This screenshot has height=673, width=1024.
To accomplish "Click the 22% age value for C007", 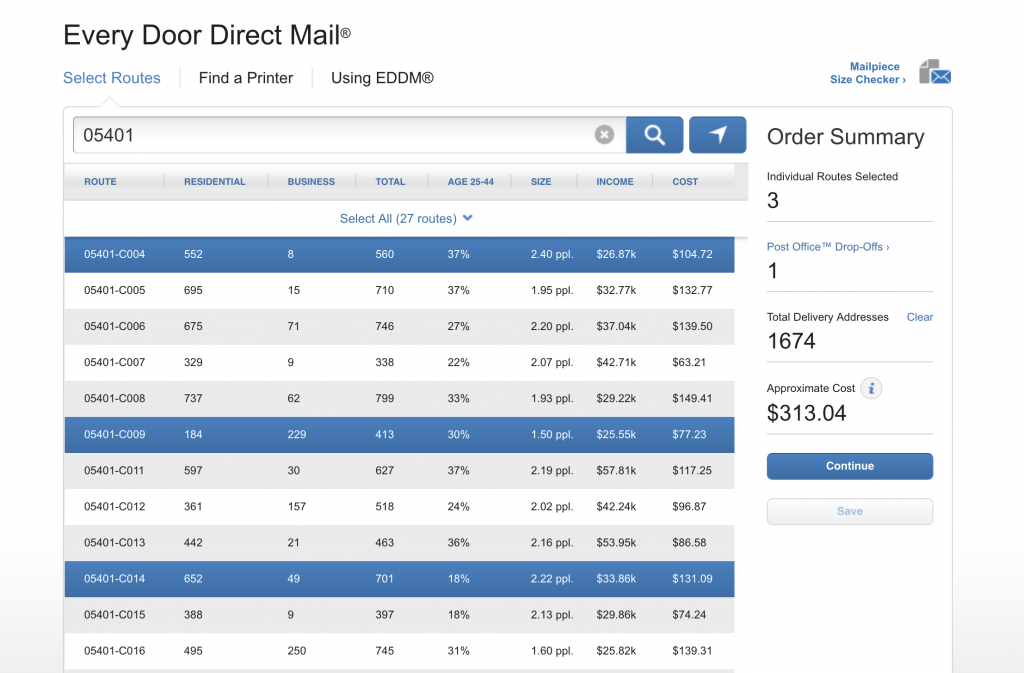I will (458, 362).
